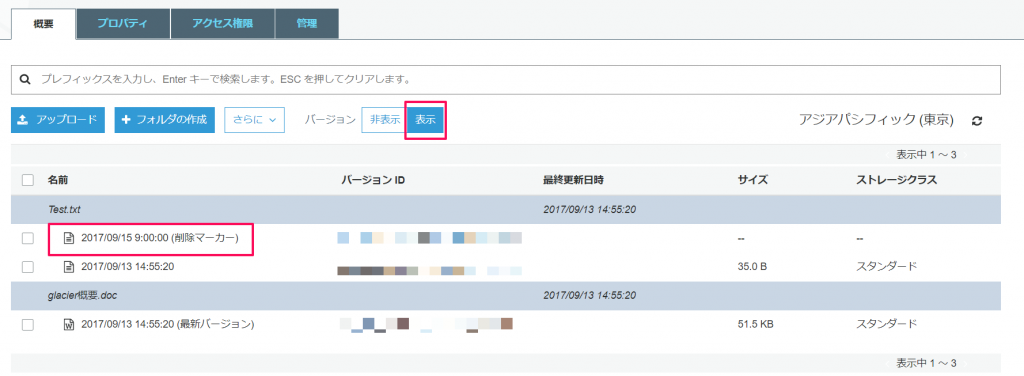
Task: Click the search magnifier icon
Action: [25, 80]
